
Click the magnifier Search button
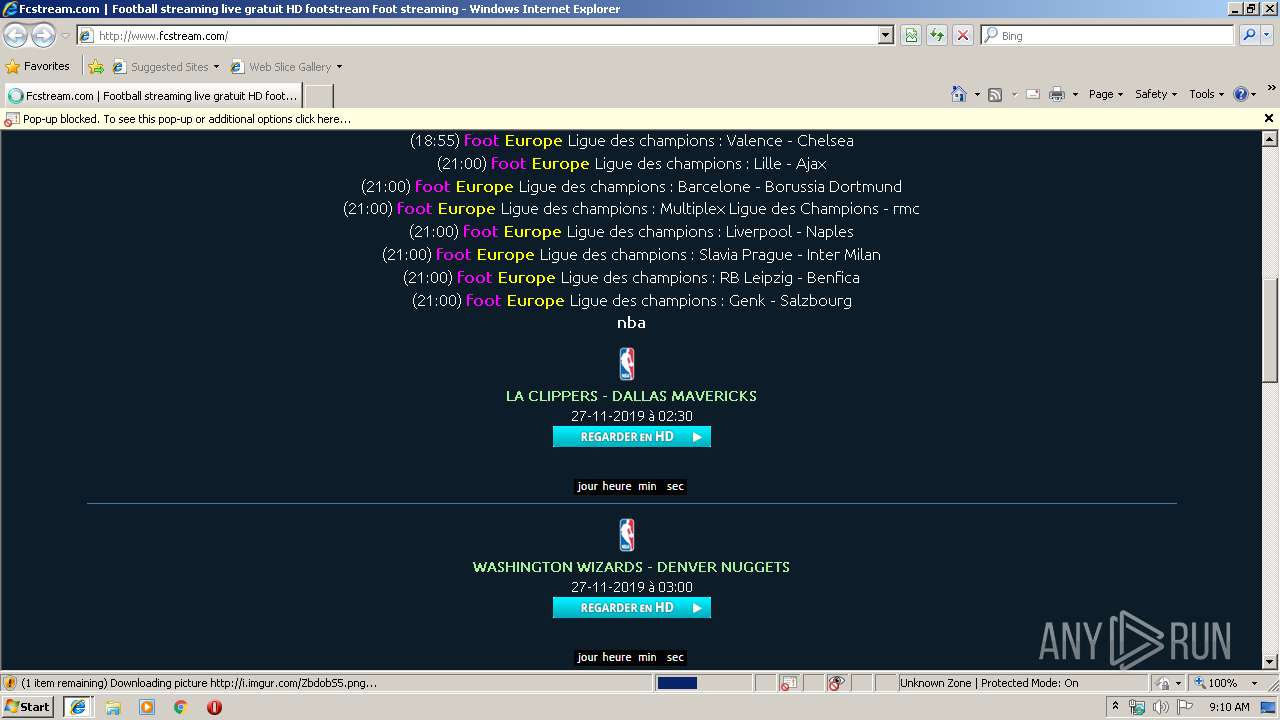1248,36
